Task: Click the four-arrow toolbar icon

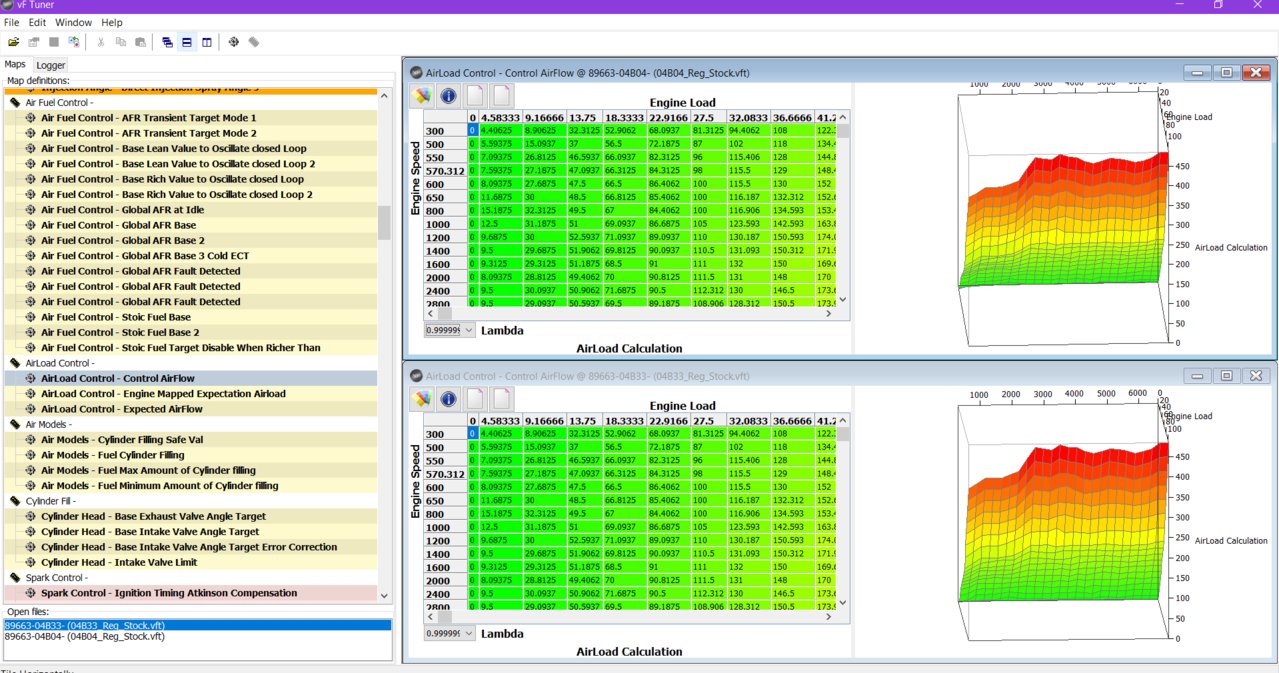Action: tap(234, 42)
